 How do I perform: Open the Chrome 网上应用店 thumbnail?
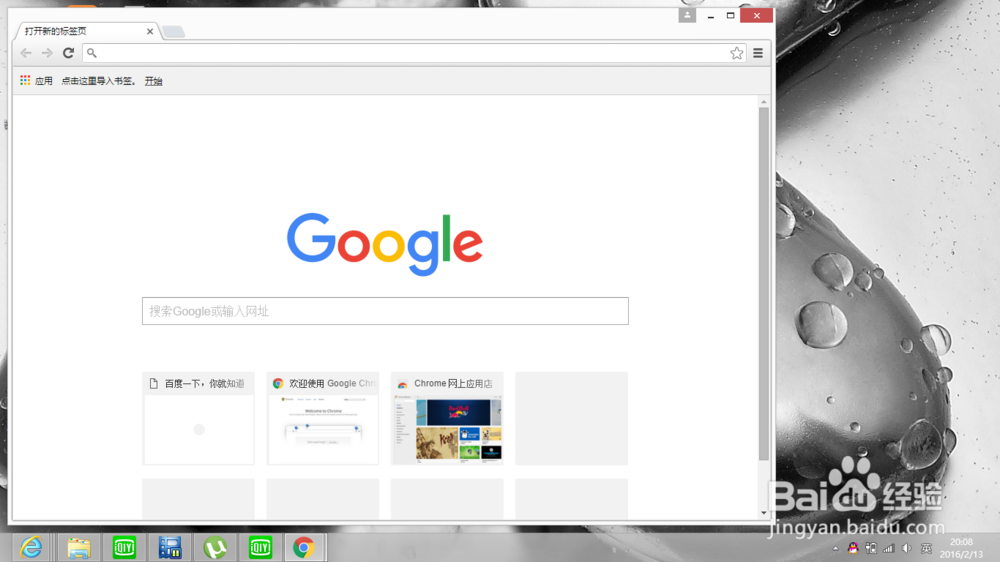[447, 418]
